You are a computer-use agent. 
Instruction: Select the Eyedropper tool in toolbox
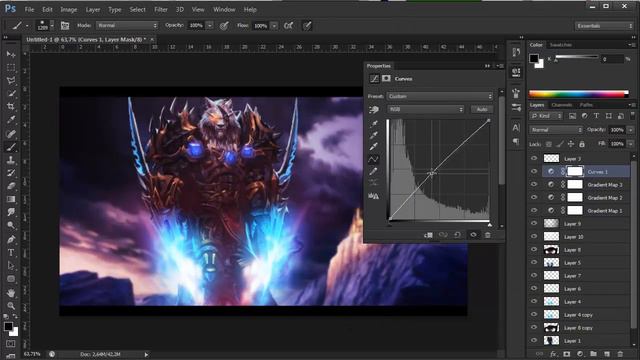[11, 120]
